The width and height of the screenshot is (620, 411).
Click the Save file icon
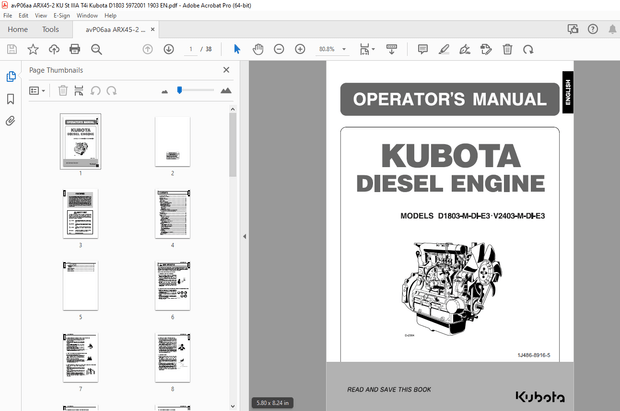tap(12, 49)
